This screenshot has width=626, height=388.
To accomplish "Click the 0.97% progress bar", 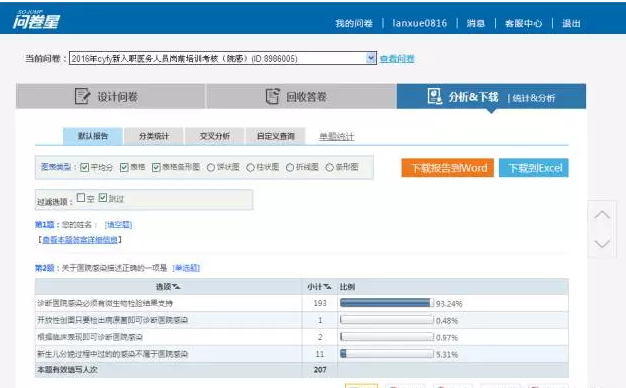I will [387, 337].
